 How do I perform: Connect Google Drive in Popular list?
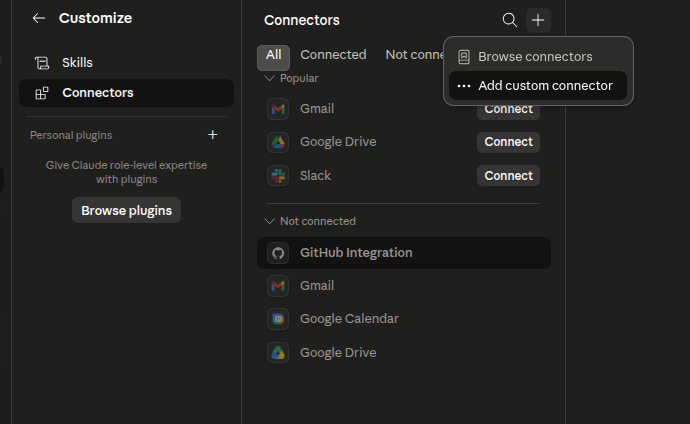(x=508, y=142)
